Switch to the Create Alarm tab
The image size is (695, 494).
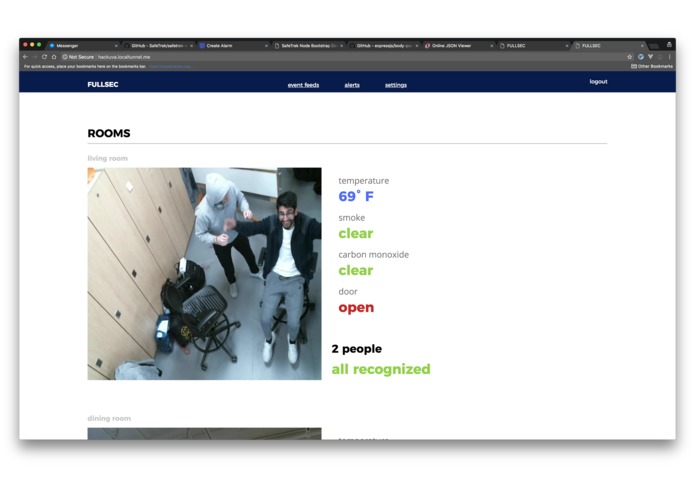[233, 46]
